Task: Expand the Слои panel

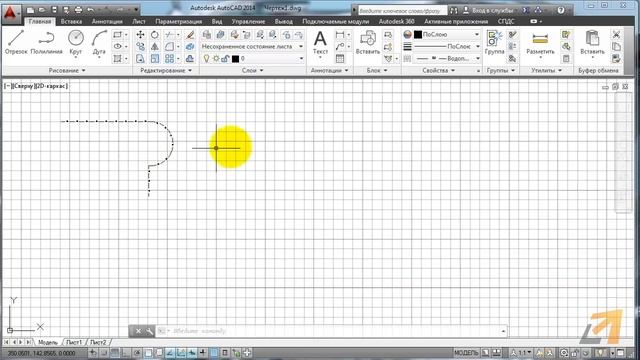Action: tap(253, 71)
